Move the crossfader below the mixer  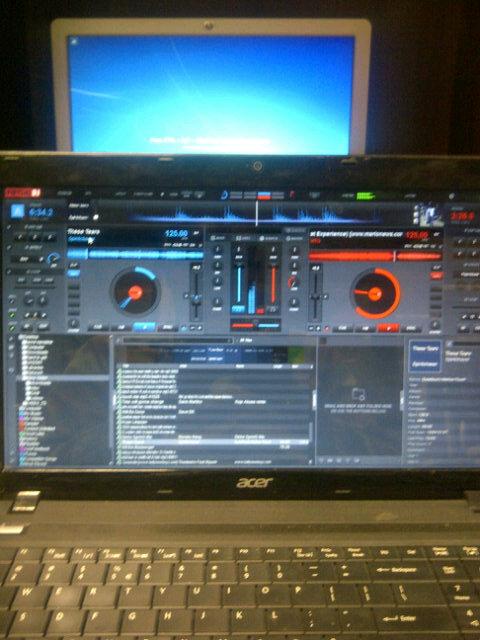tap(256, 325)
